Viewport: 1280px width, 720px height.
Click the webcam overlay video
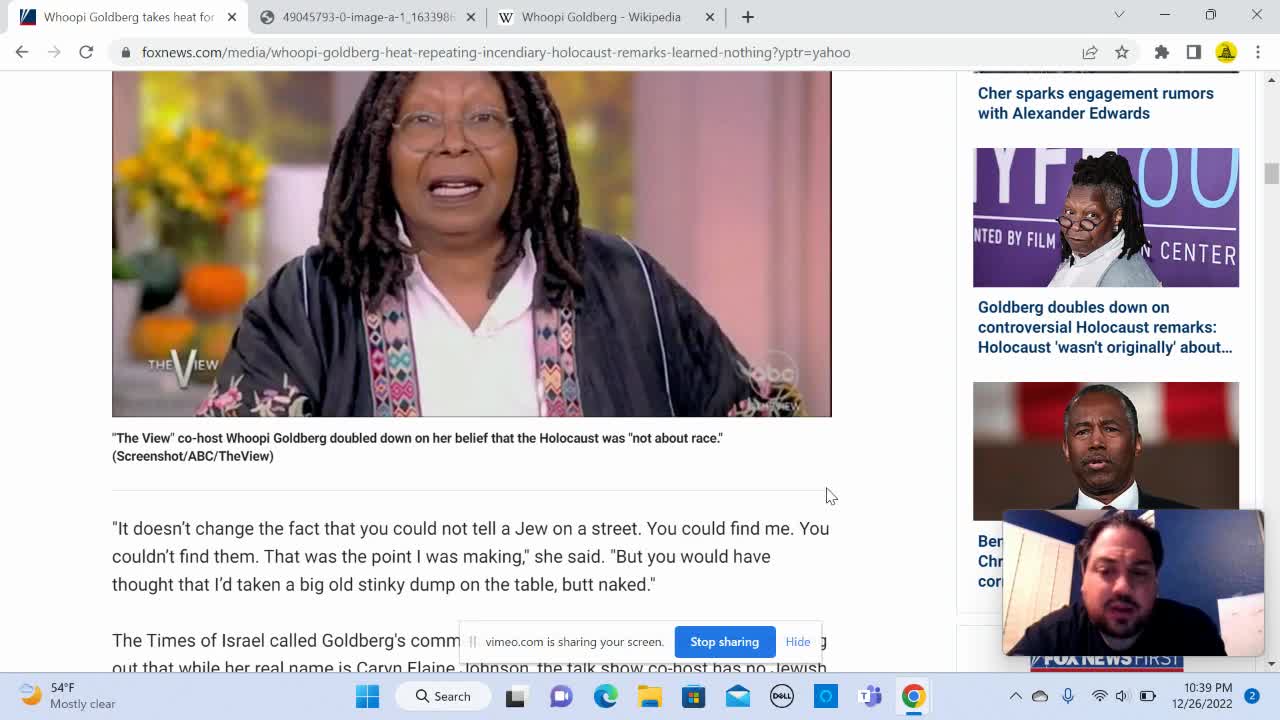(x=1133, y=583)
